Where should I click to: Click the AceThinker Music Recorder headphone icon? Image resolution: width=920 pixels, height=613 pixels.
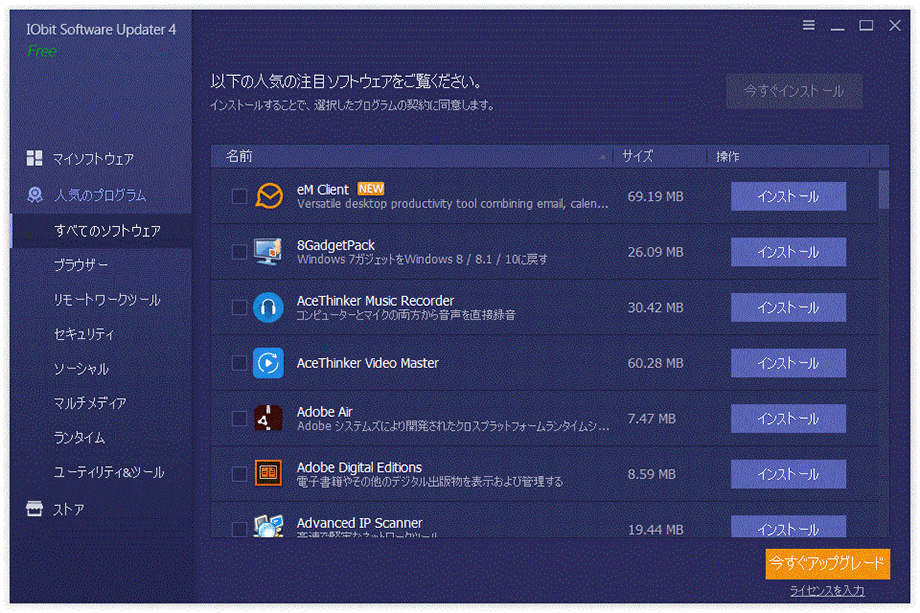(x=269, y=307)
